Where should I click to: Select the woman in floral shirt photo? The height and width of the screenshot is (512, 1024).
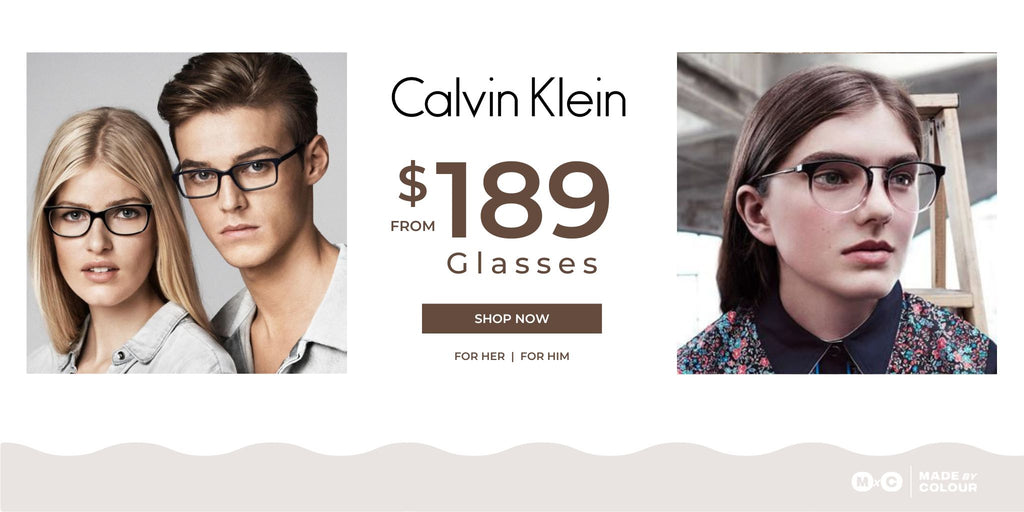[837, 213]
